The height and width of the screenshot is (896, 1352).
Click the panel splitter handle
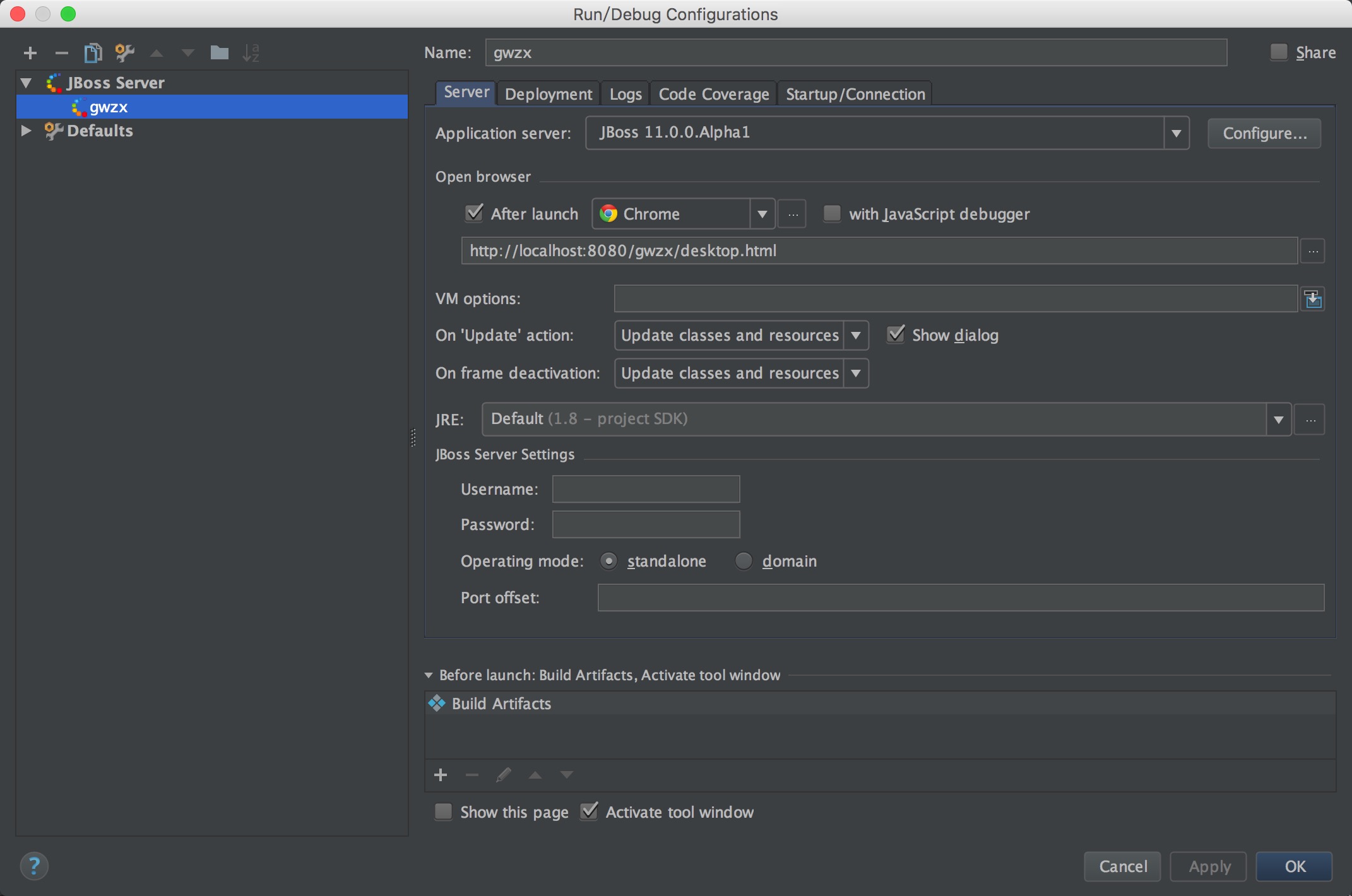tap(413, 438)
